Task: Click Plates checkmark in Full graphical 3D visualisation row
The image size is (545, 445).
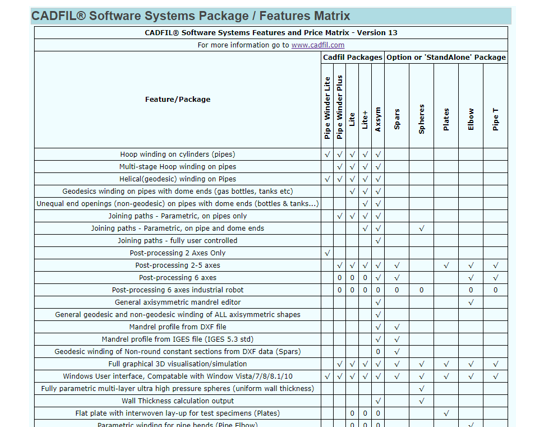Action: [x=446, y=364]
